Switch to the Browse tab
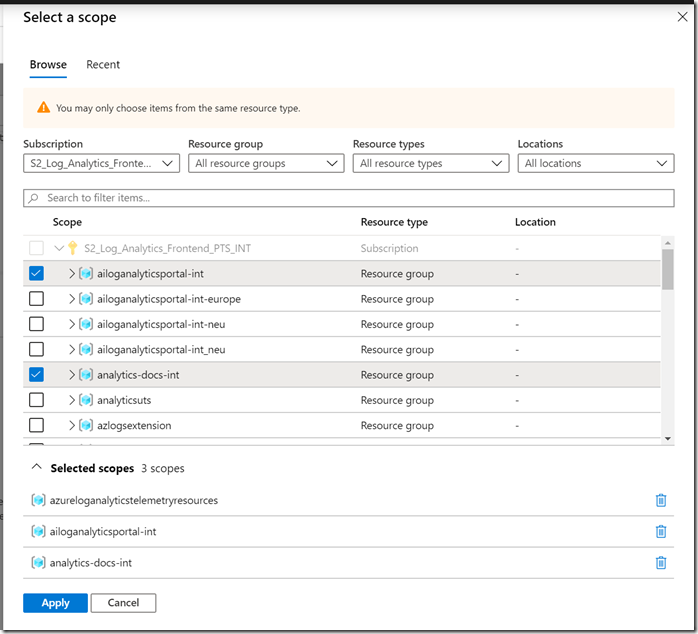The width and height of the screenshot is (698, 634). point(48,65)
